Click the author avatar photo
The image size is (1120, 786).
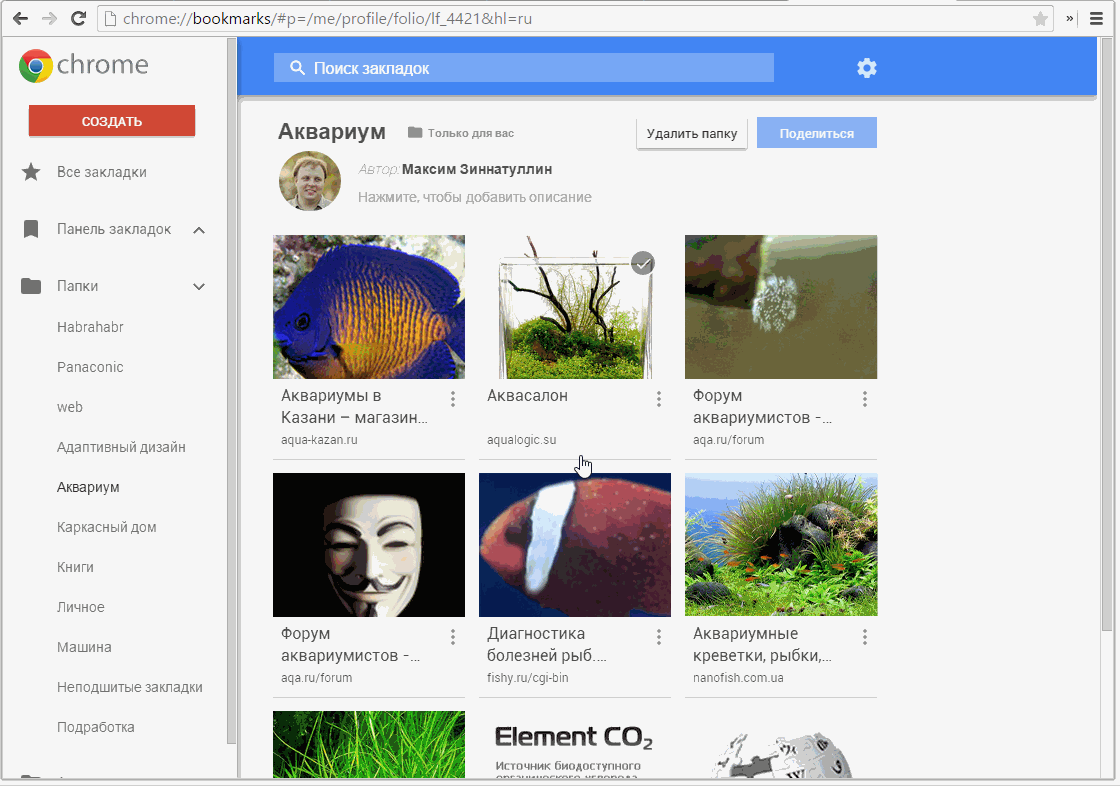click(310, 181)
